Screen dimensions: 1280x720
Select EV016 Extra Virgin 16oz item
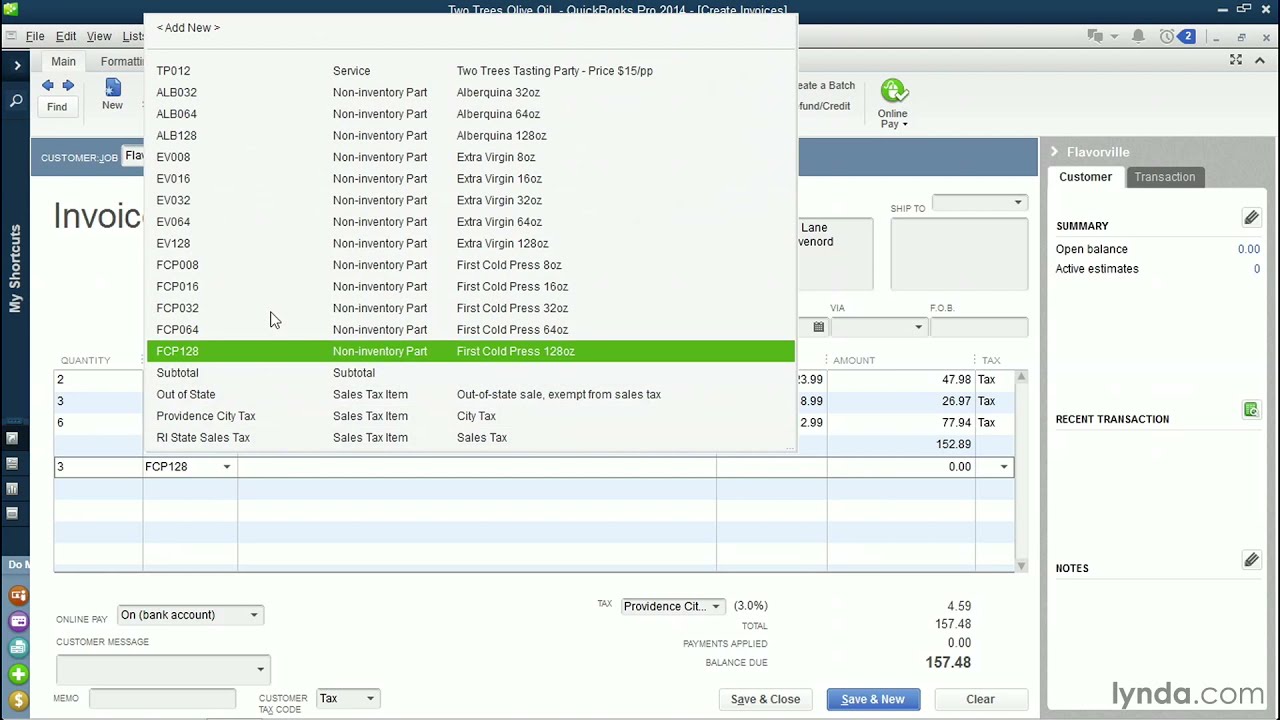(x=471, y=179)
